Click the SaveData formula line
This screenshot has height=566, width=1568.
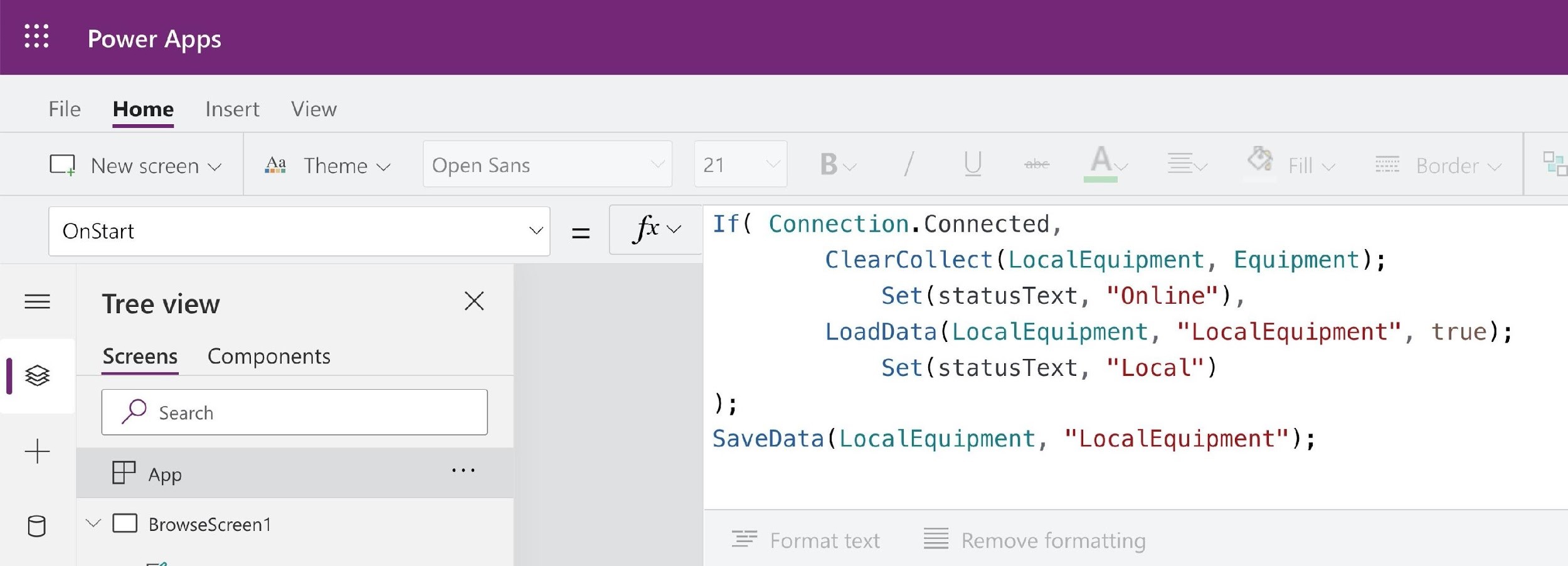click(x=1014, y=439)
